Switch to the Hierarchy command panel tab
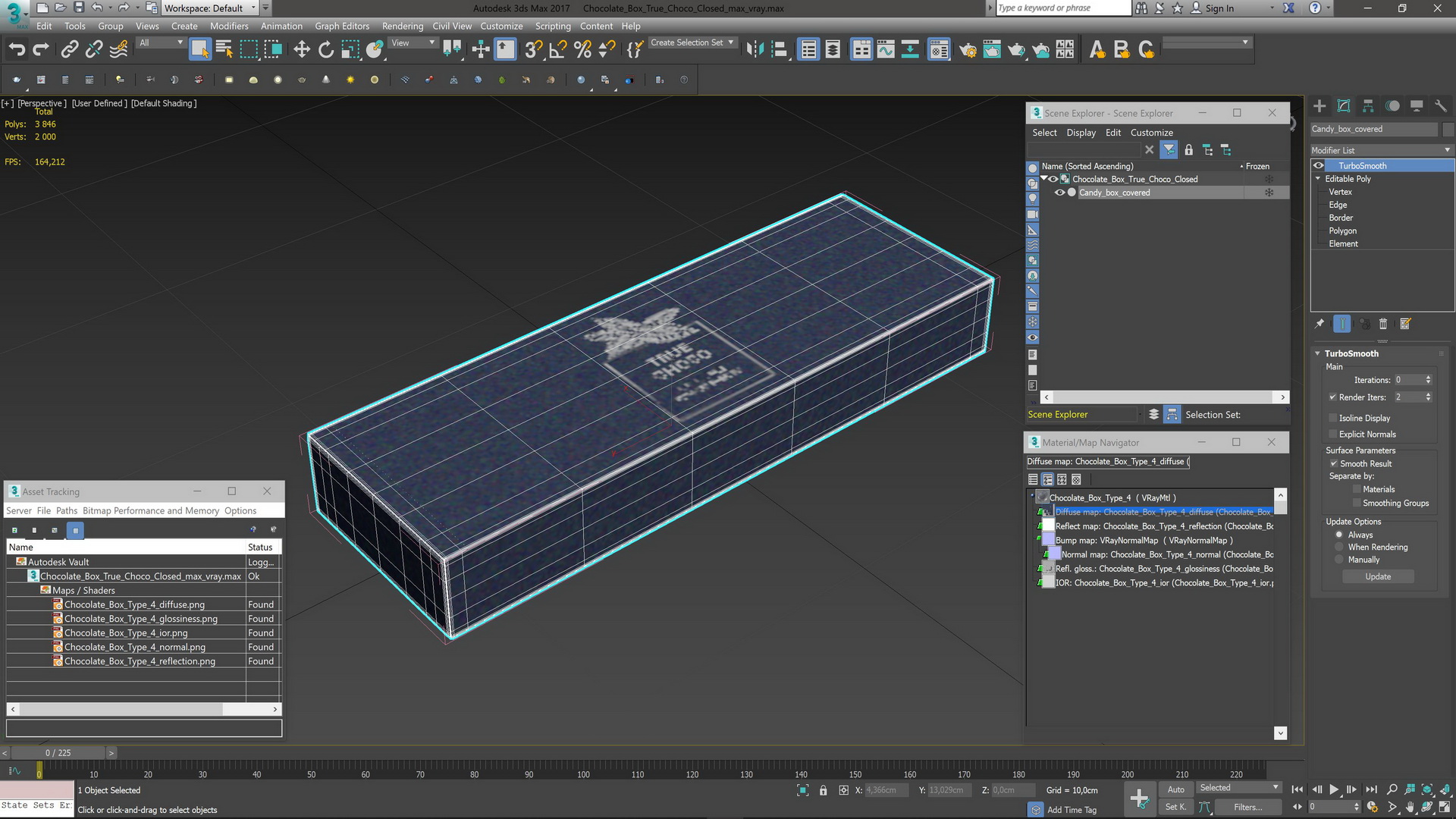Image resolution: width=1456 pixels, height=819 pixels. (1368, 106)
